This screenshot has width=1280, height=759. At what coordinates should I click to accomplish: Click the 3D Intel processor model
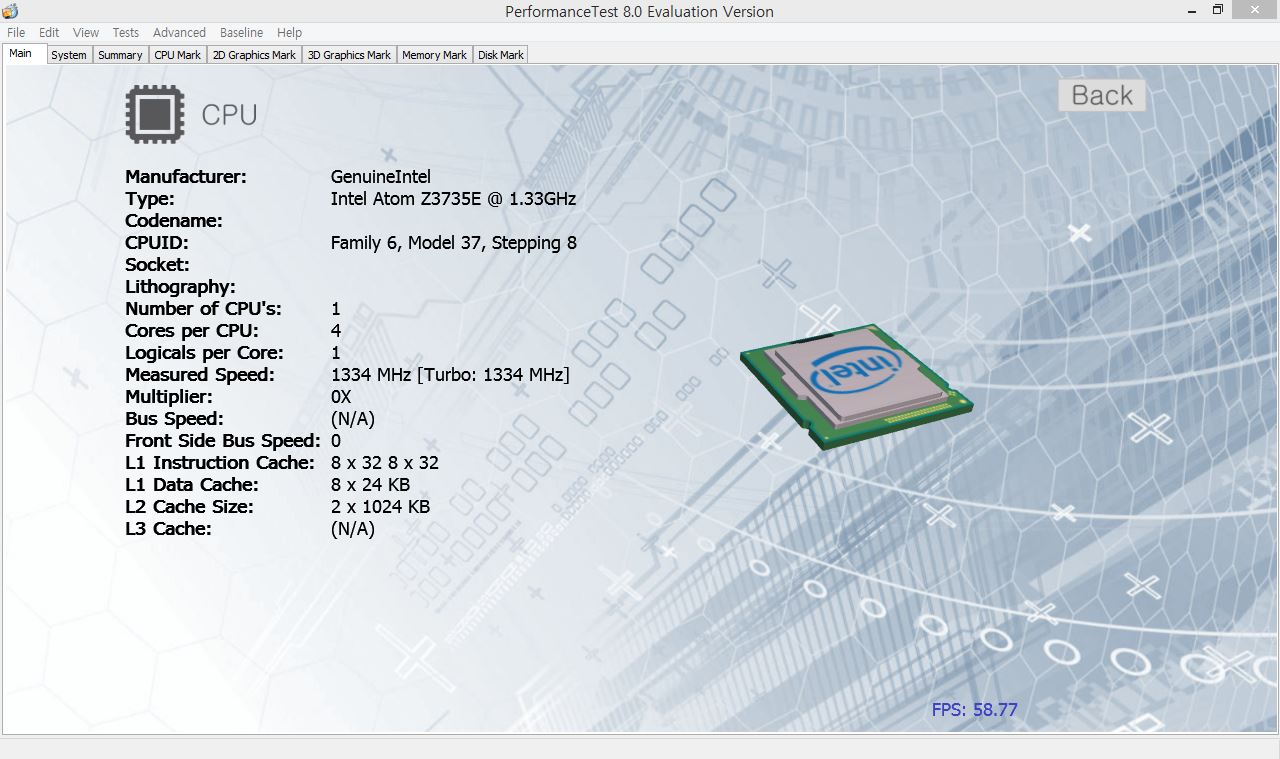point(856,385)
